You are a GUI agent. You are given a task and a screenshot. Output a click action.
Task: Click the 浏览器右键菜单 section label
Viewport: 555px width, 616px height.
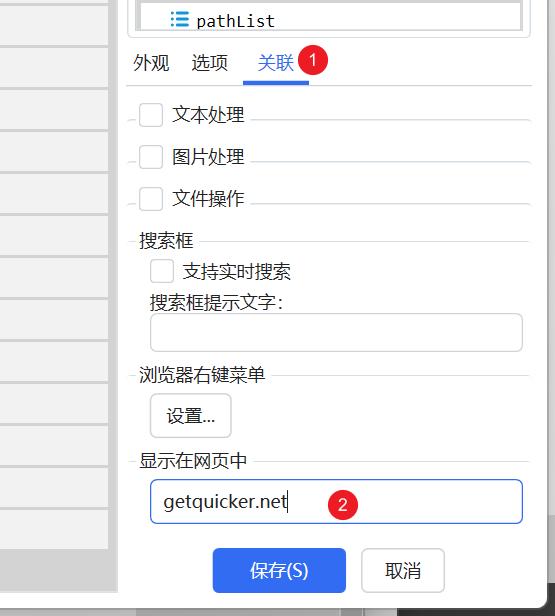(202, 375)
